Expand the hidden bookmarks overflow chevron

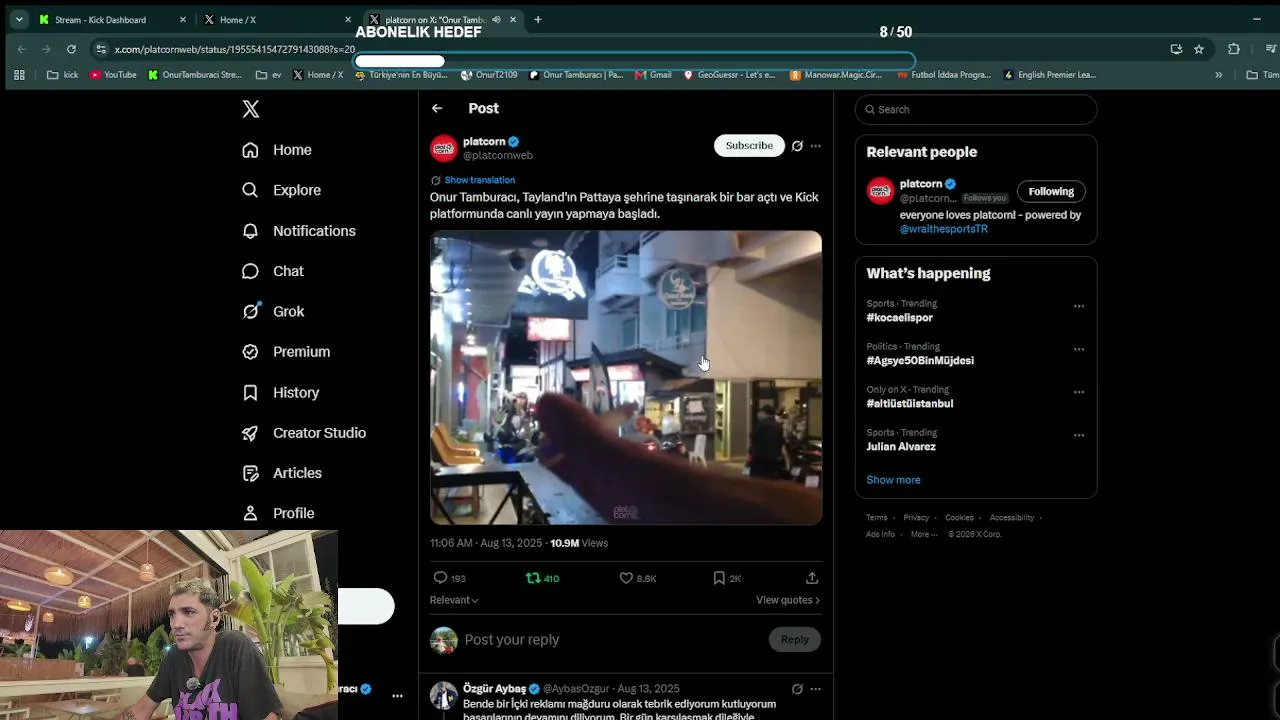[1218, 75]
